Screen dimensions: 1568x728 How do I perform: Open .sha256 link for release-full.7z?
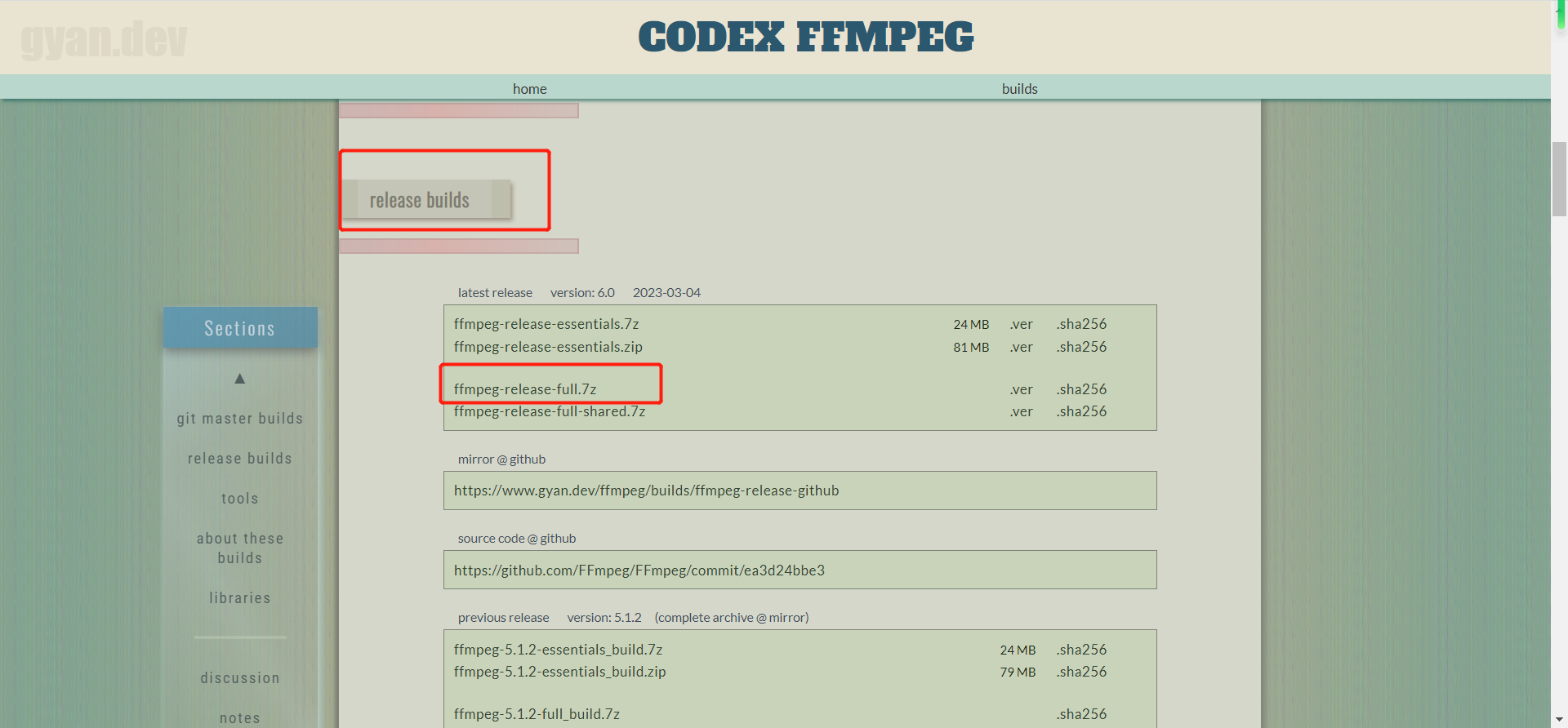click(x=1082, y=389)
